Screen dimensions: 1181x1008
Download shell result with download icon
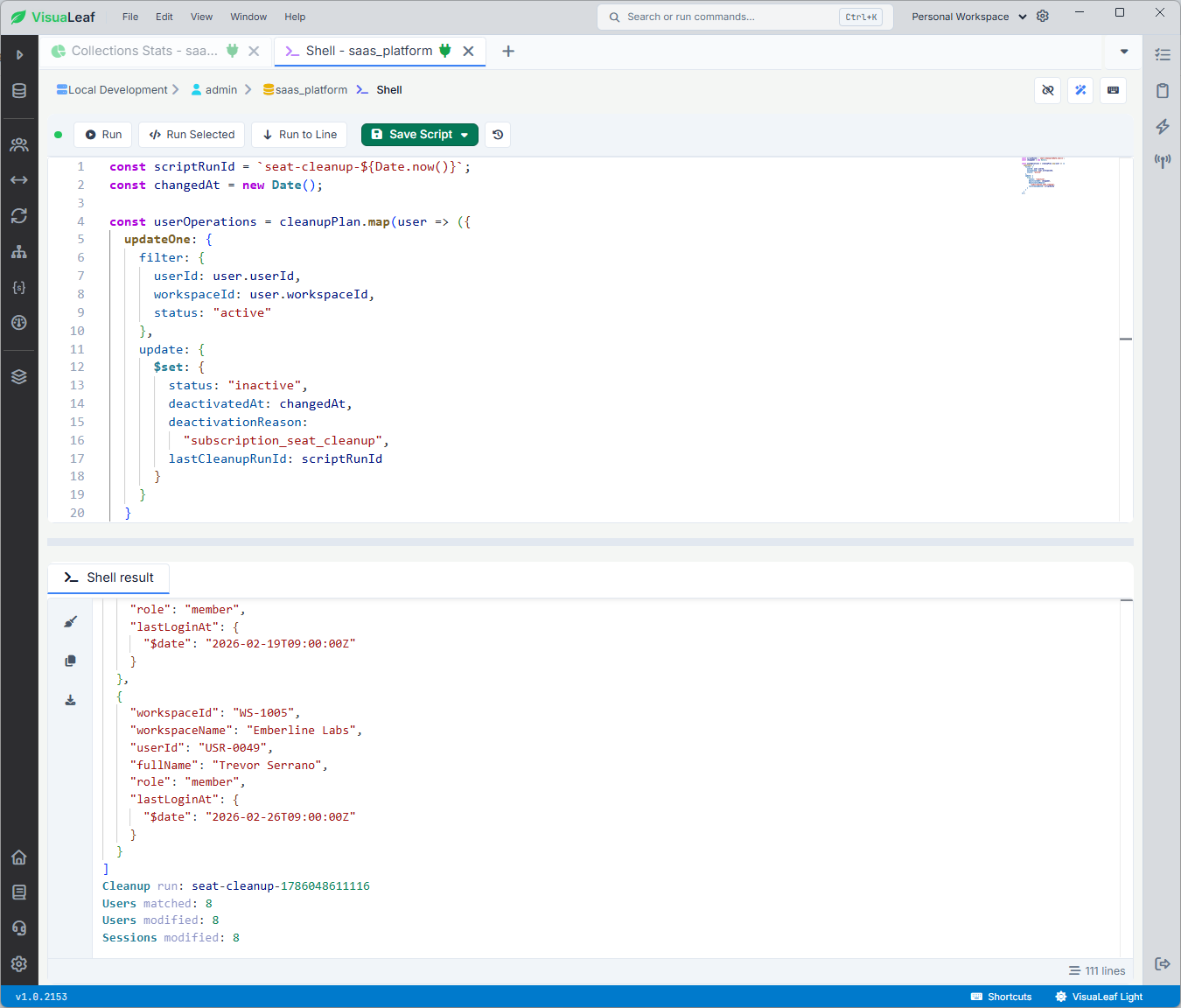pyautogui.click(x=71, y=700)
